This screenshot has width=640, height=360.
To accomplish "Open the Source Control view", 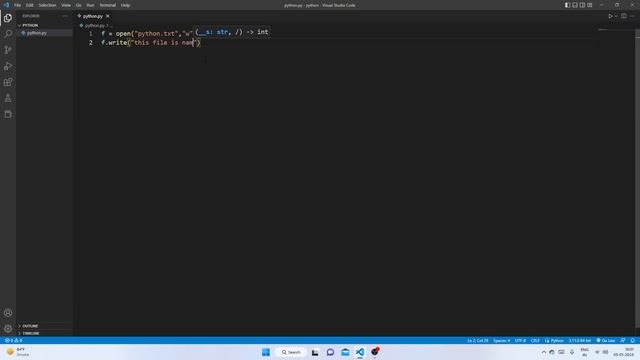I will click(x=8, y=50).
